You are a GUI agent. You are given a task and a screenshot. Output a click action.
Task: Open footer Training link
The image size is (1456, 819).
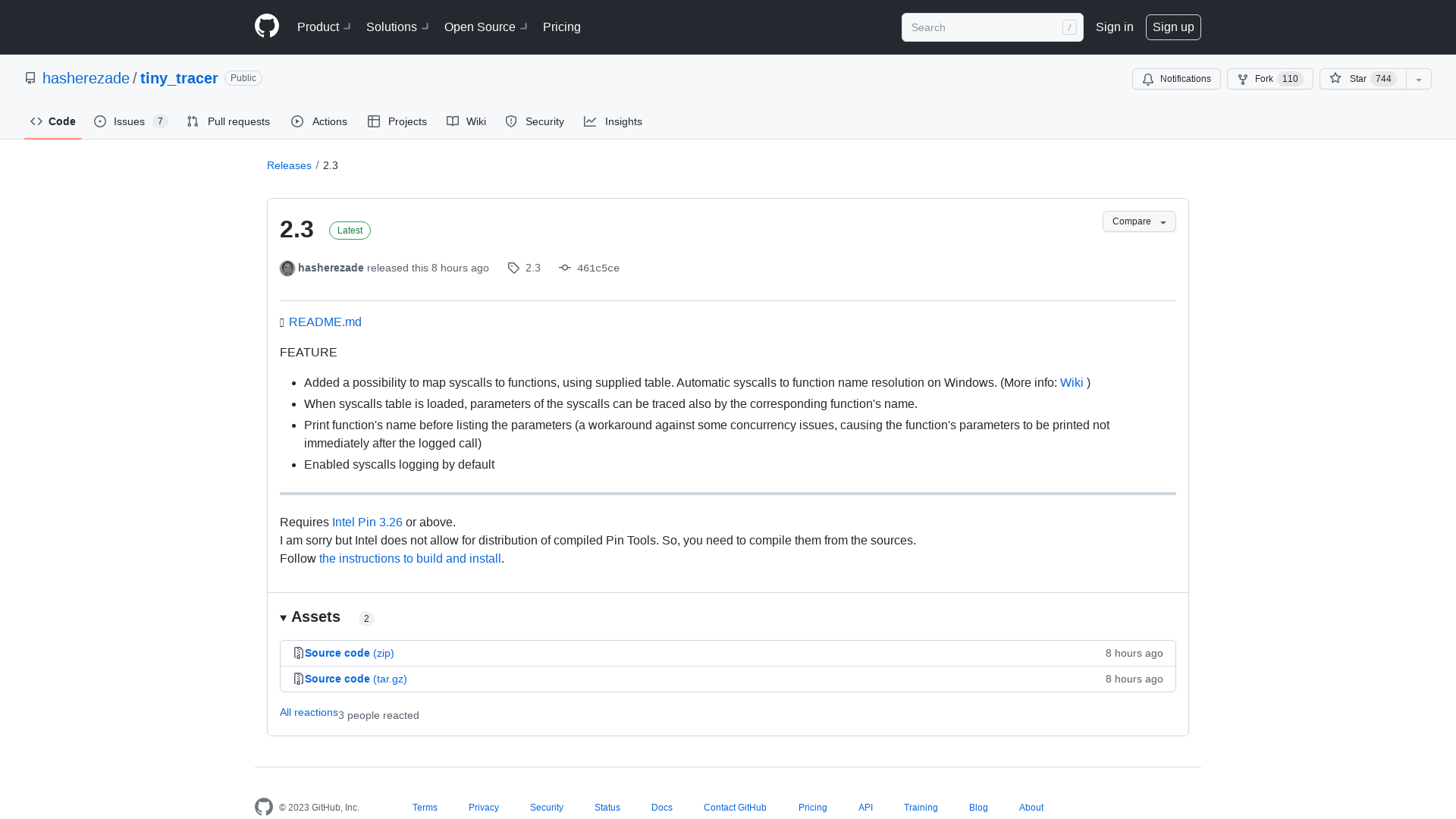coord(921,808)
